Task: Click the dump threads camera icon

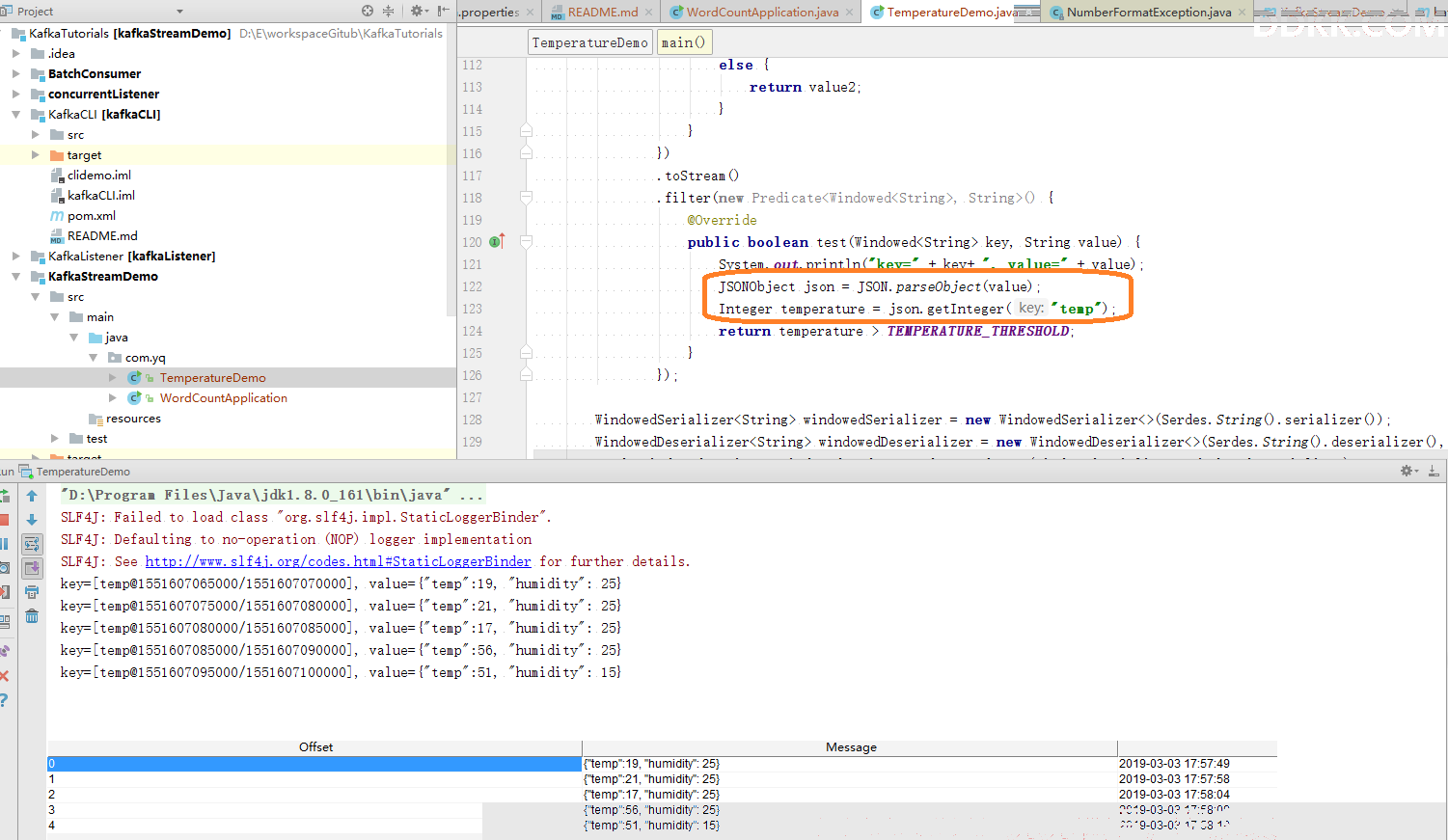Action: (4, 568)
